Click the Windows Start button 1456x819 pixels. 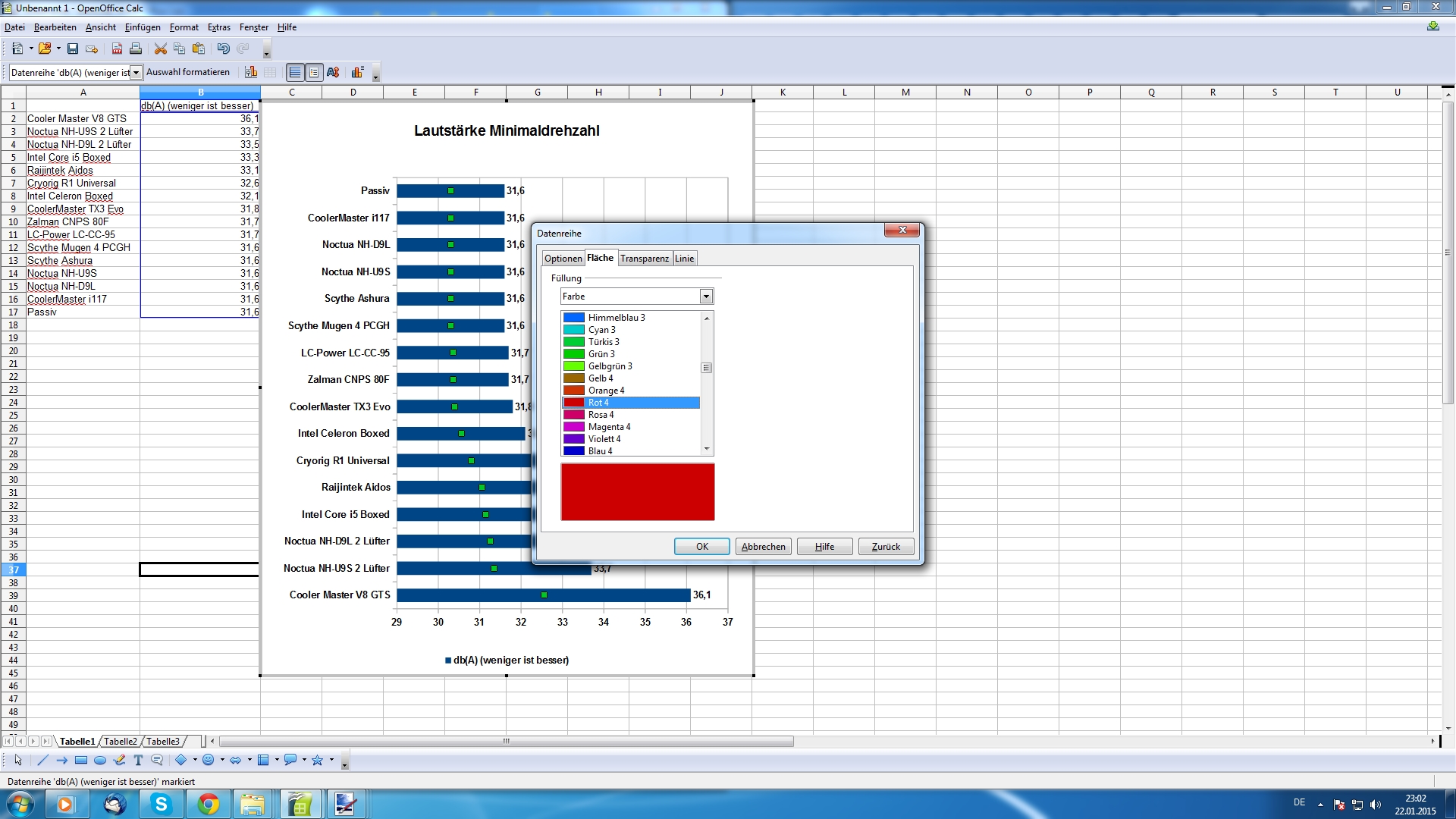(20, 804)
